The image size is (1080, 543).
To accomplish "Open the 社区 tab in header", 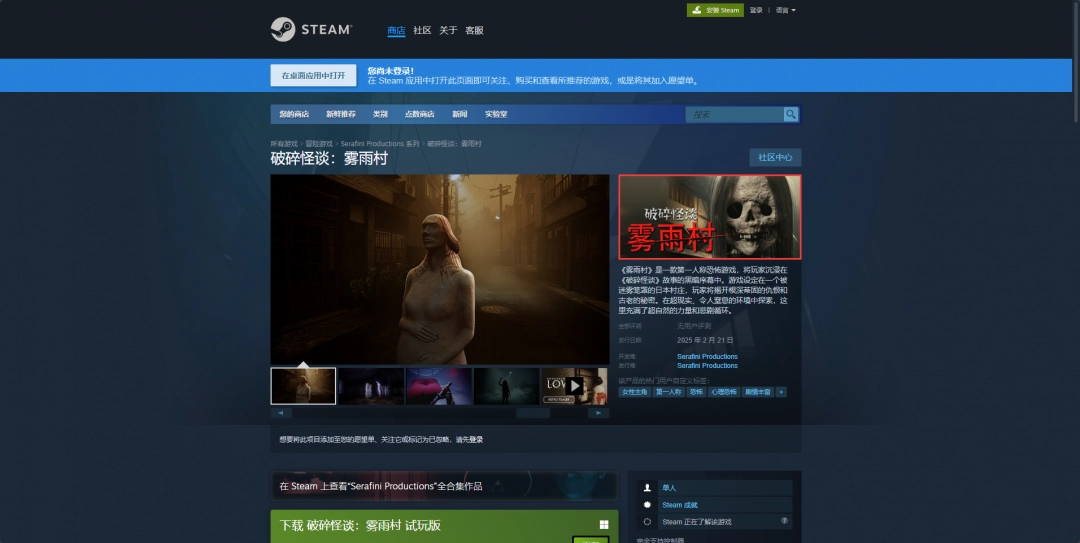I will [x=422, y=30].
